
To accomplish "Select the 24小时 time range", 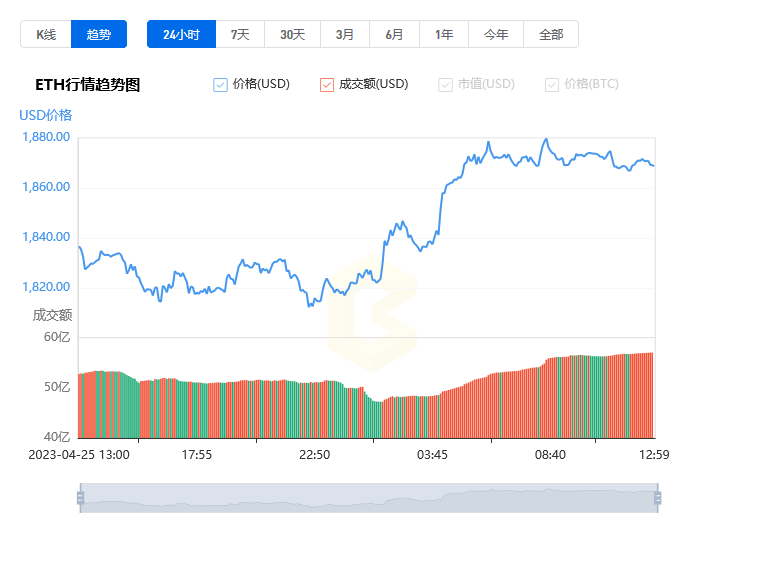I will (182, 34).
